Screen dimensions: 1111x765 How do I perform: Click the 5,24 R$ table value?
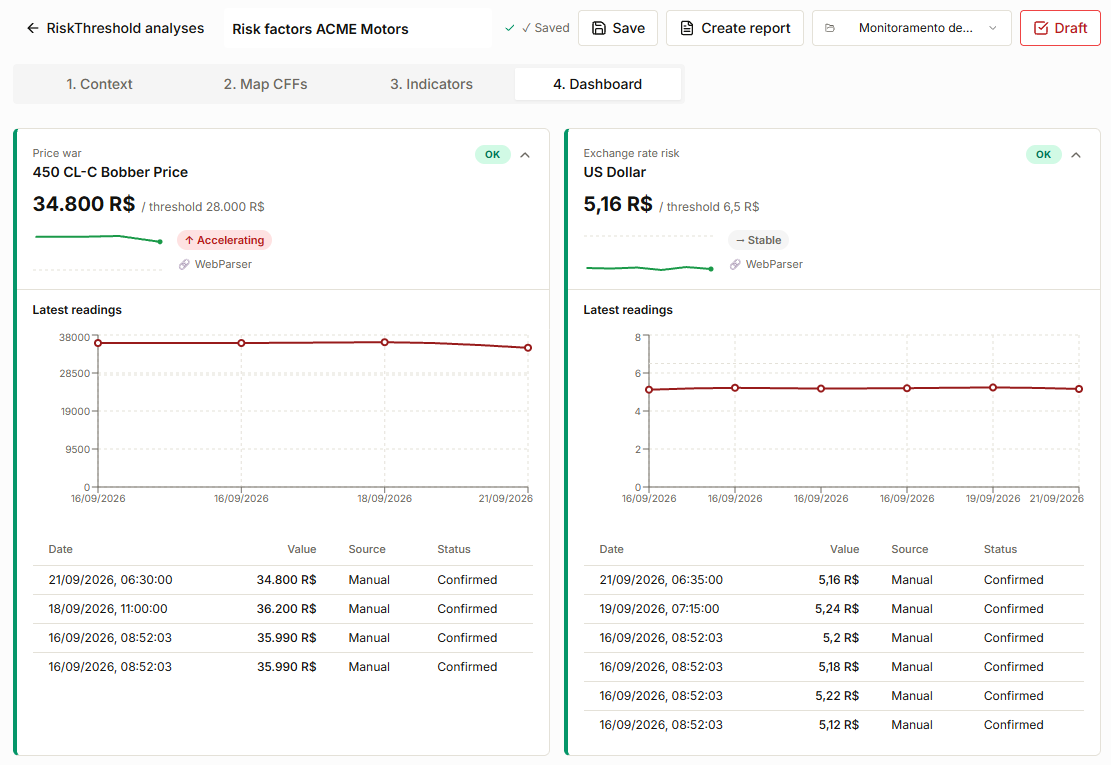[x=837, y=609]
